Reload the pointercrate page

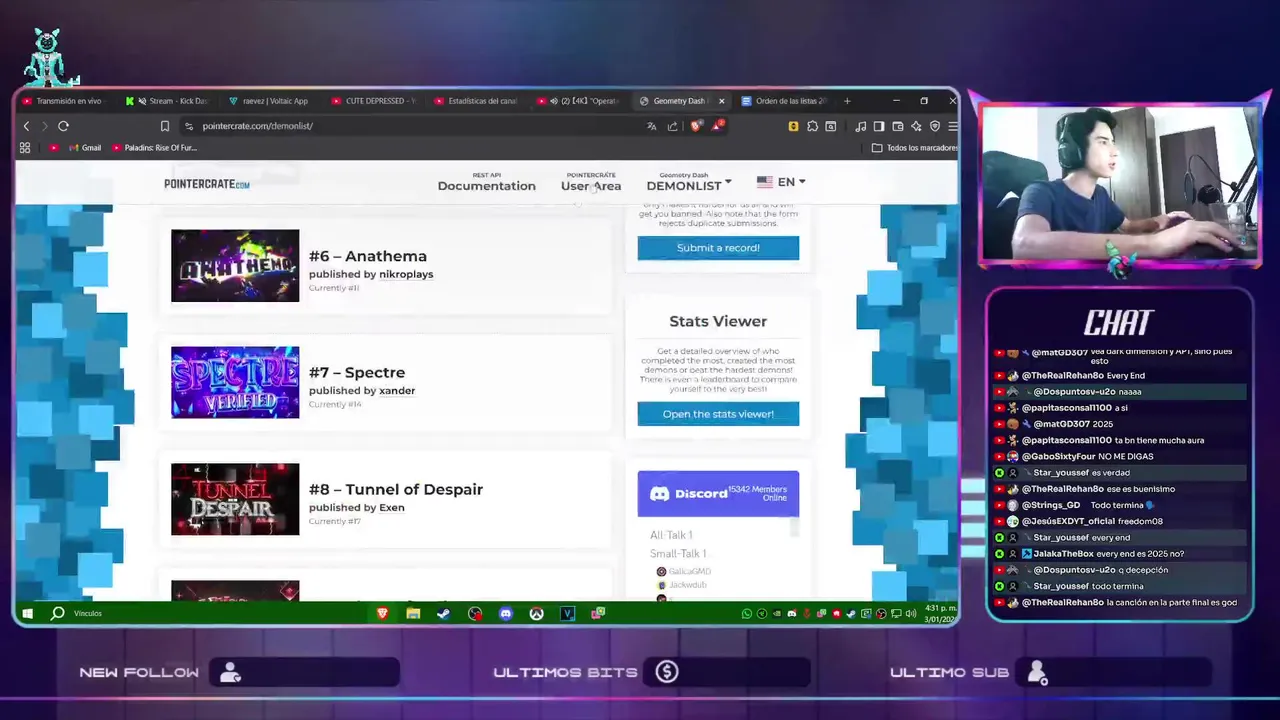tap(63, 126)
